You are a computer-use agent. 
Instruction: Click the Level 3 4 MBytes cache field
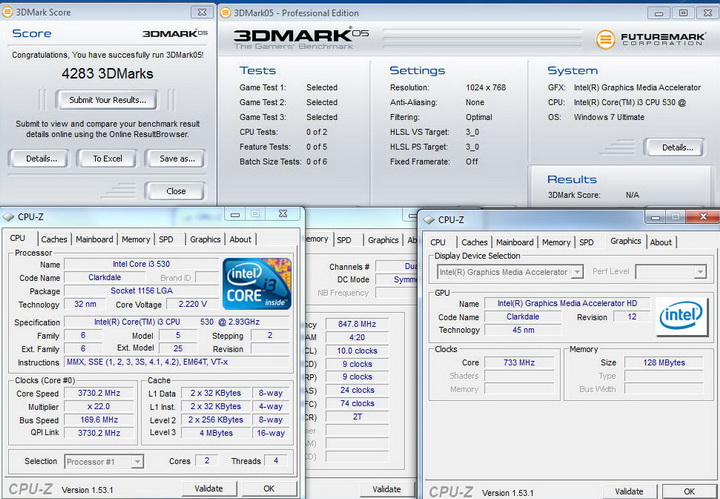click(x=216, y=433)
